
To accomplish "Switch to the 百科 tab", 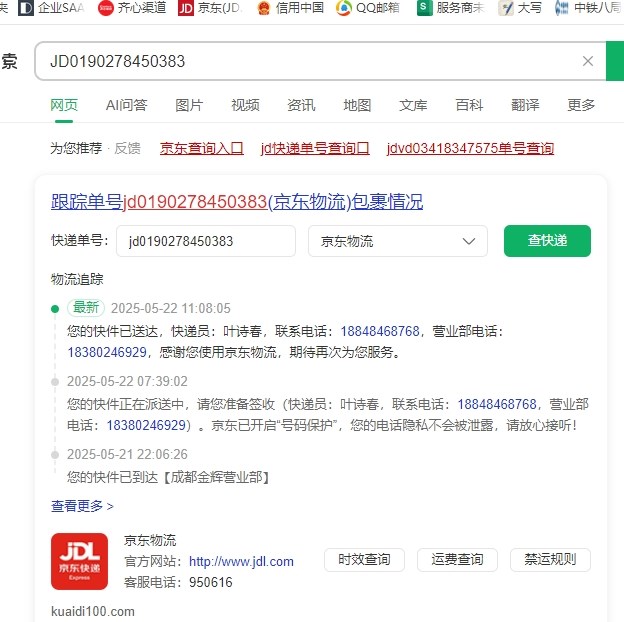I will 469,105.
